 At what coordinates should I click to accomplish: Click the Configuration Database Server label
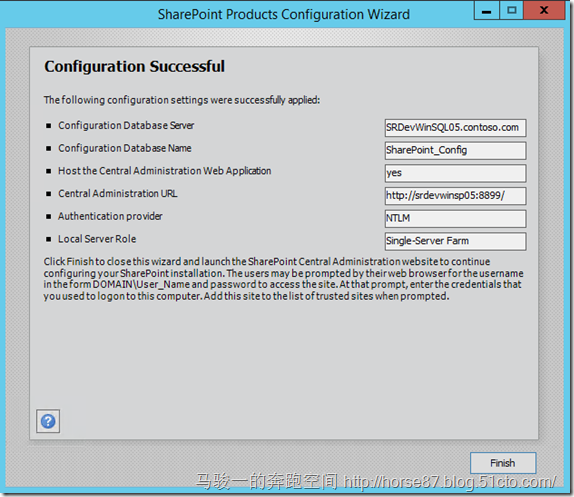point(126,126)
